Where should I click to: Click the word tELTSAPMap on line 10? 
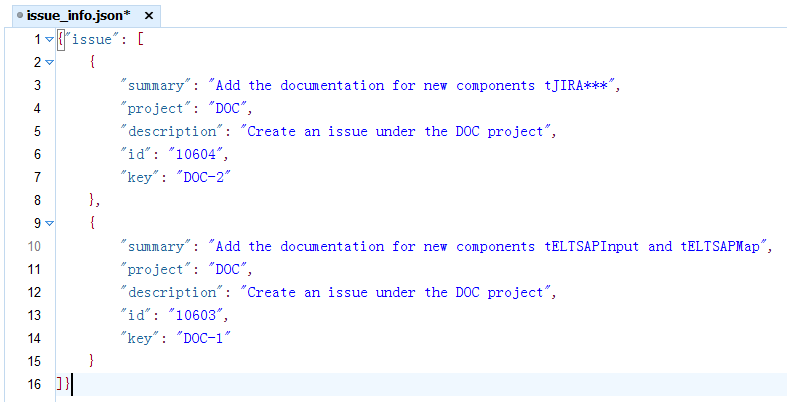coord(725,246)
